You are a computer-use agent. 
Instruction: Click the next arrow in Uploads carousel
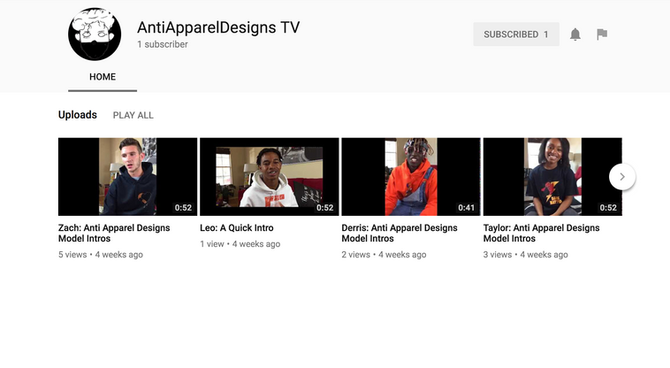pos(622,177)
